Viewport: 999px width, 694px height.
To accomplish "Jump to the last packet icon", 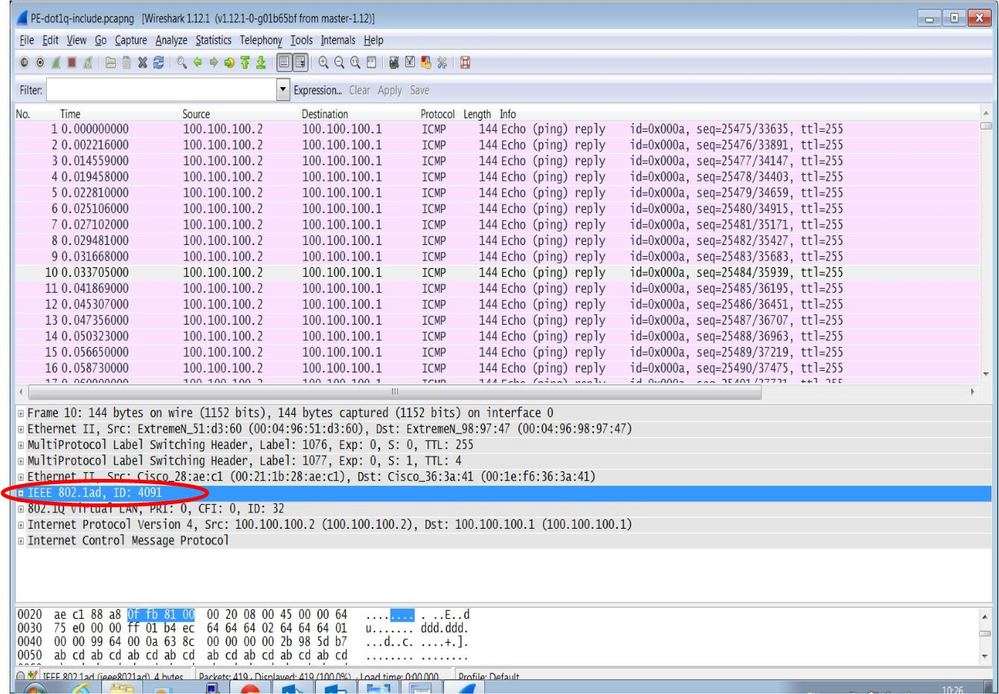I will 261,62.
